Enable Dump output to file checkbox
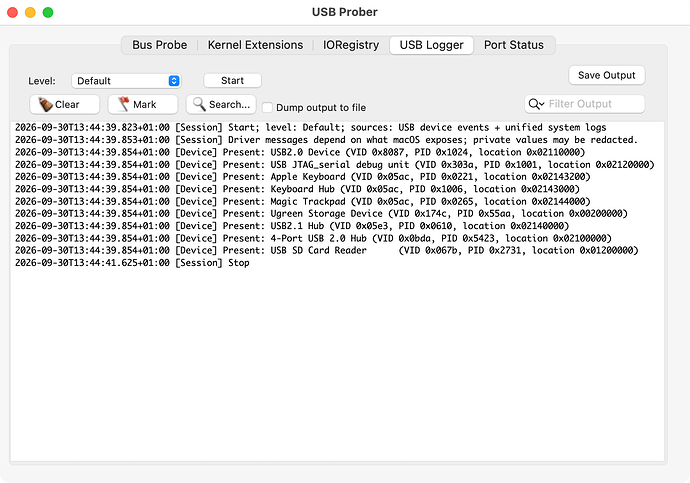This screenshot has height=483, width=690. click(x=267, y=107)
